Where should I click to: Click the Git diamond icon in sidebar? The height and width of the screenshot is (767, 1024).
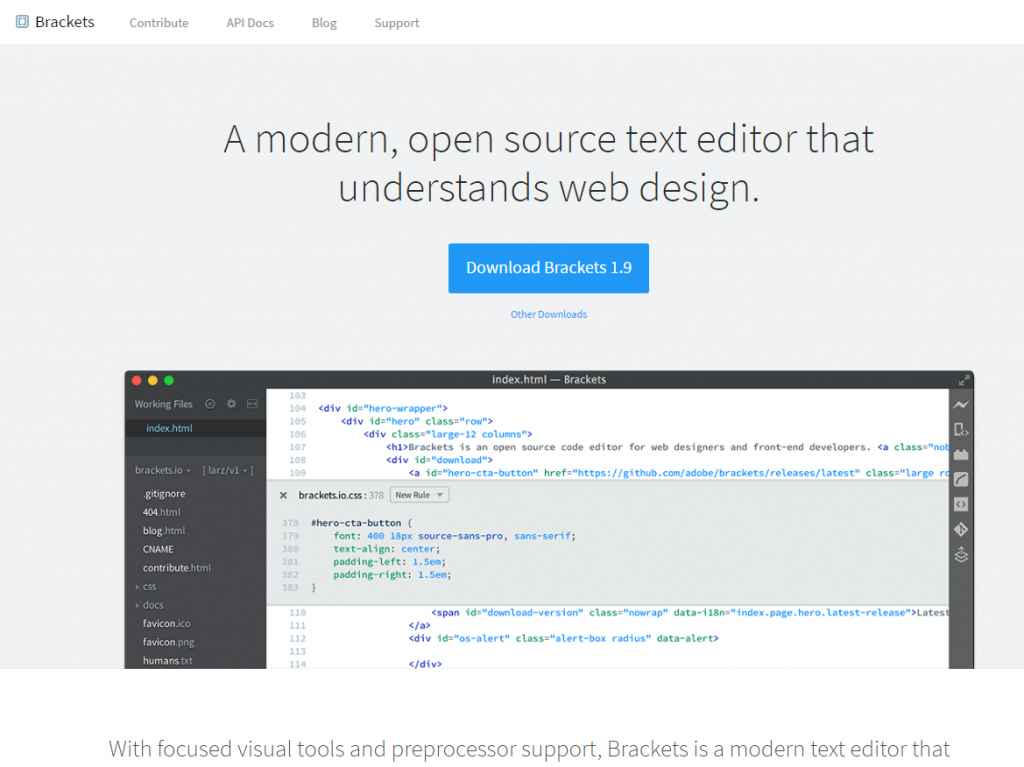(961, 529)
